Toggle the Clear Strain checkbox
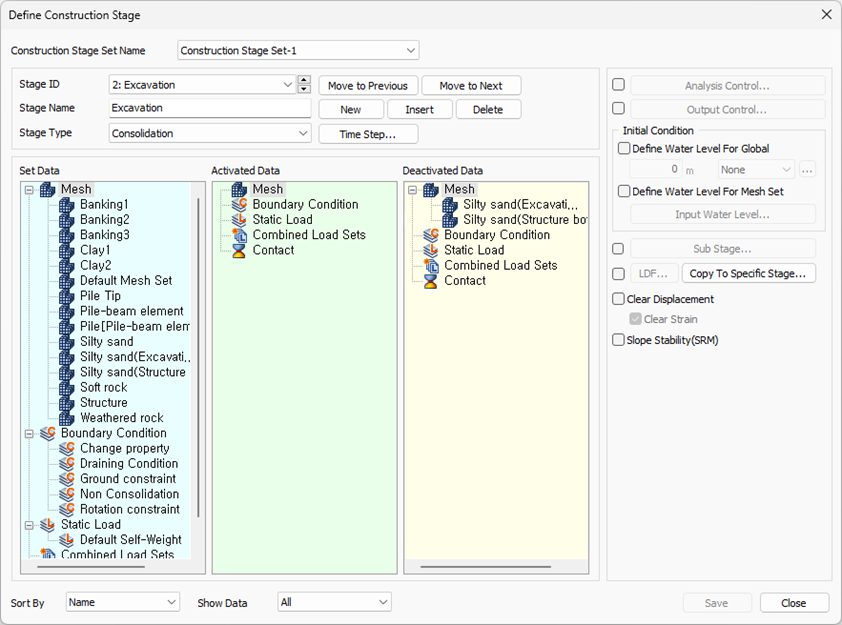 (x=636, y=319)
